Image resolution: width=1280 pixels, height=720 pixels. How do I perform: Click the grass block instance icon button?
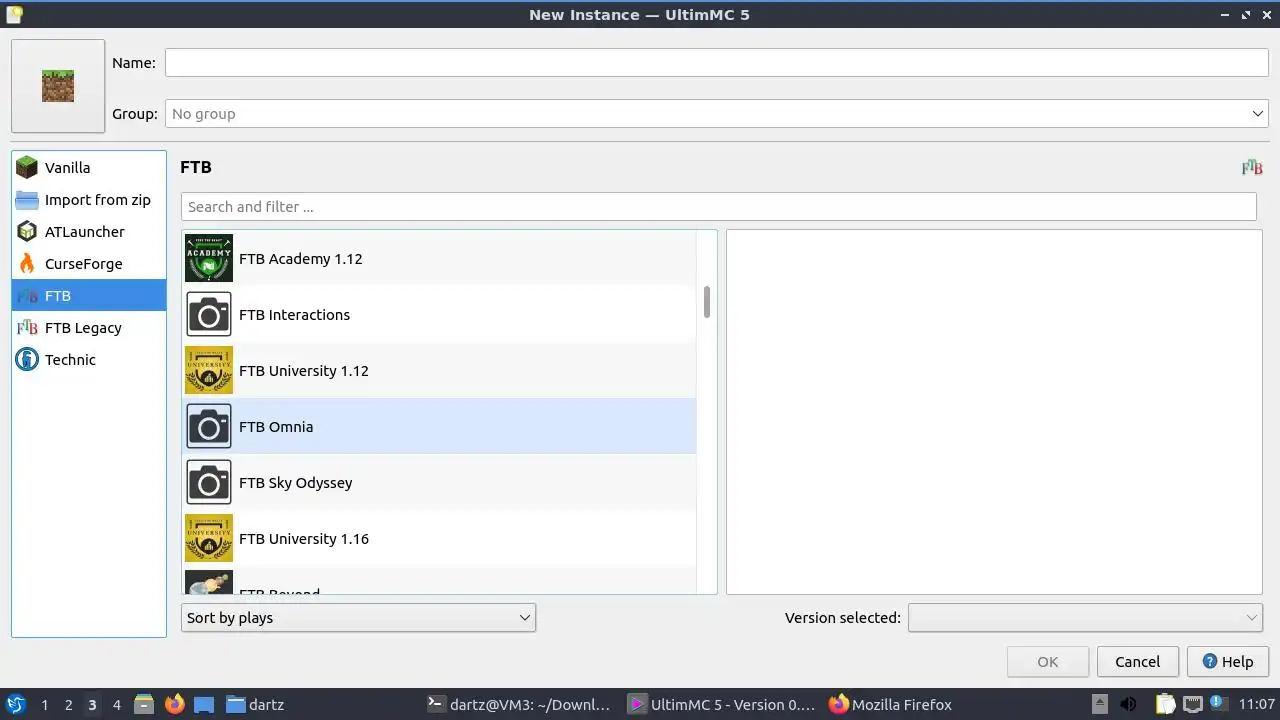[x=58, y=86]
